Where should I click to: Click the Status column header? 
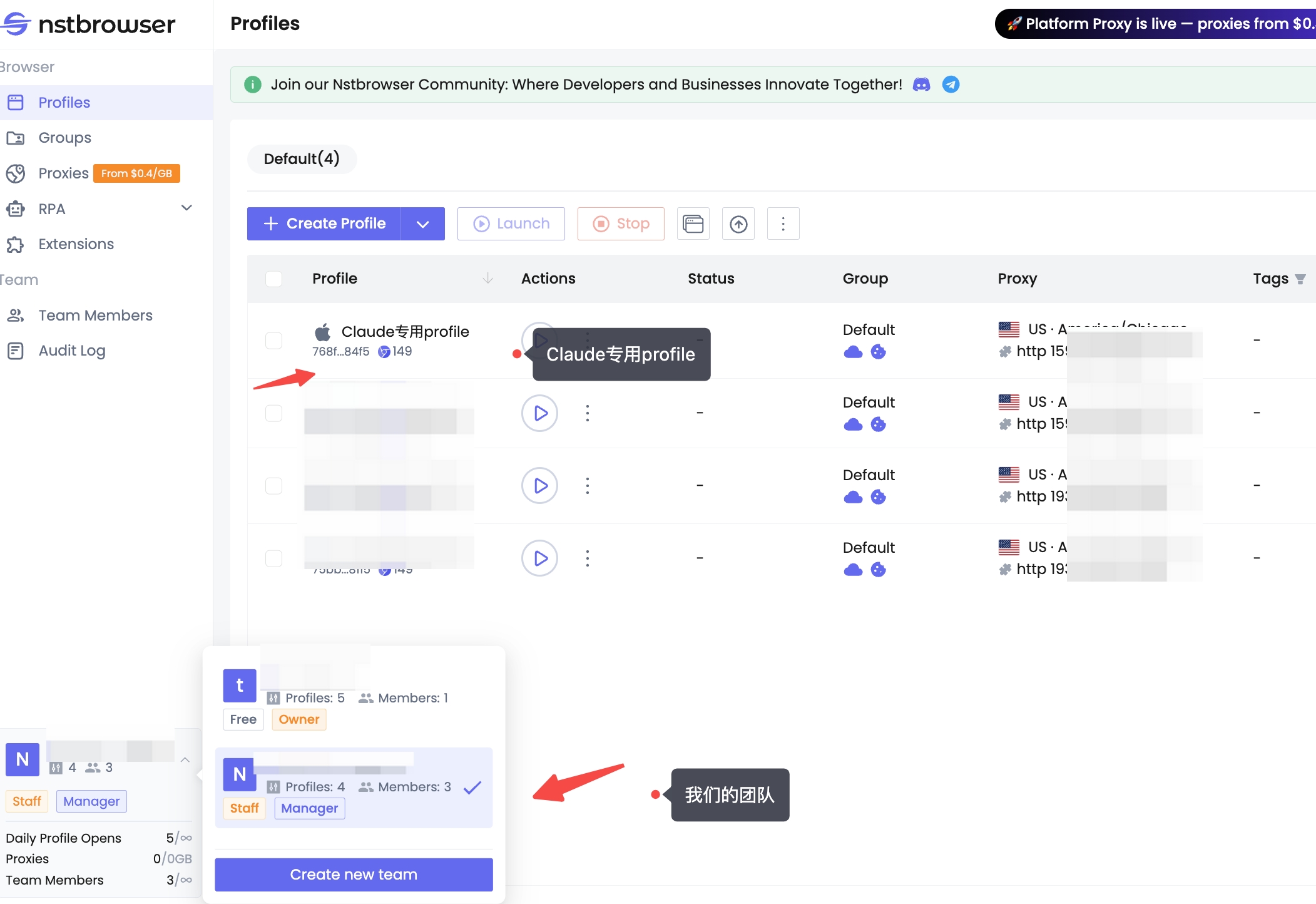(x=711, y=279)
